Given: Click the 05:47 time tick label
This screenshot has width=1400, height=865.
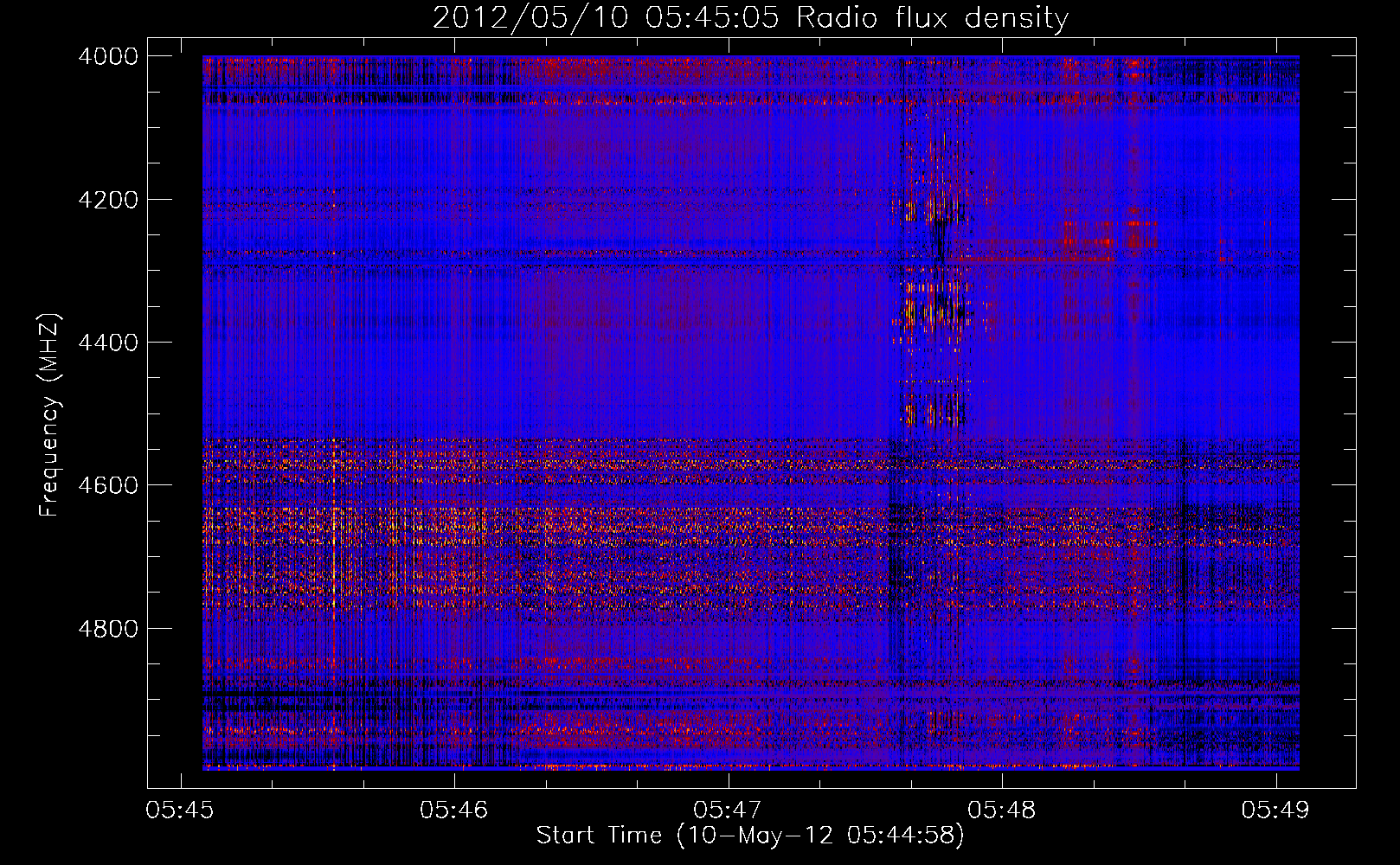Looking at the screenshot, I should pos(728,810).
